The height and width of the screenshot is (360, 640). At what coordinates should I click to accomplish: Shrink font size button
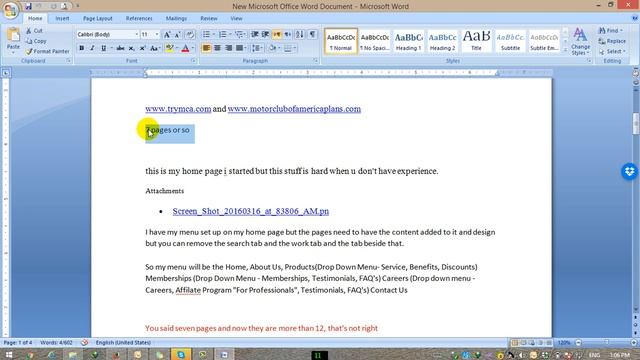178,35
